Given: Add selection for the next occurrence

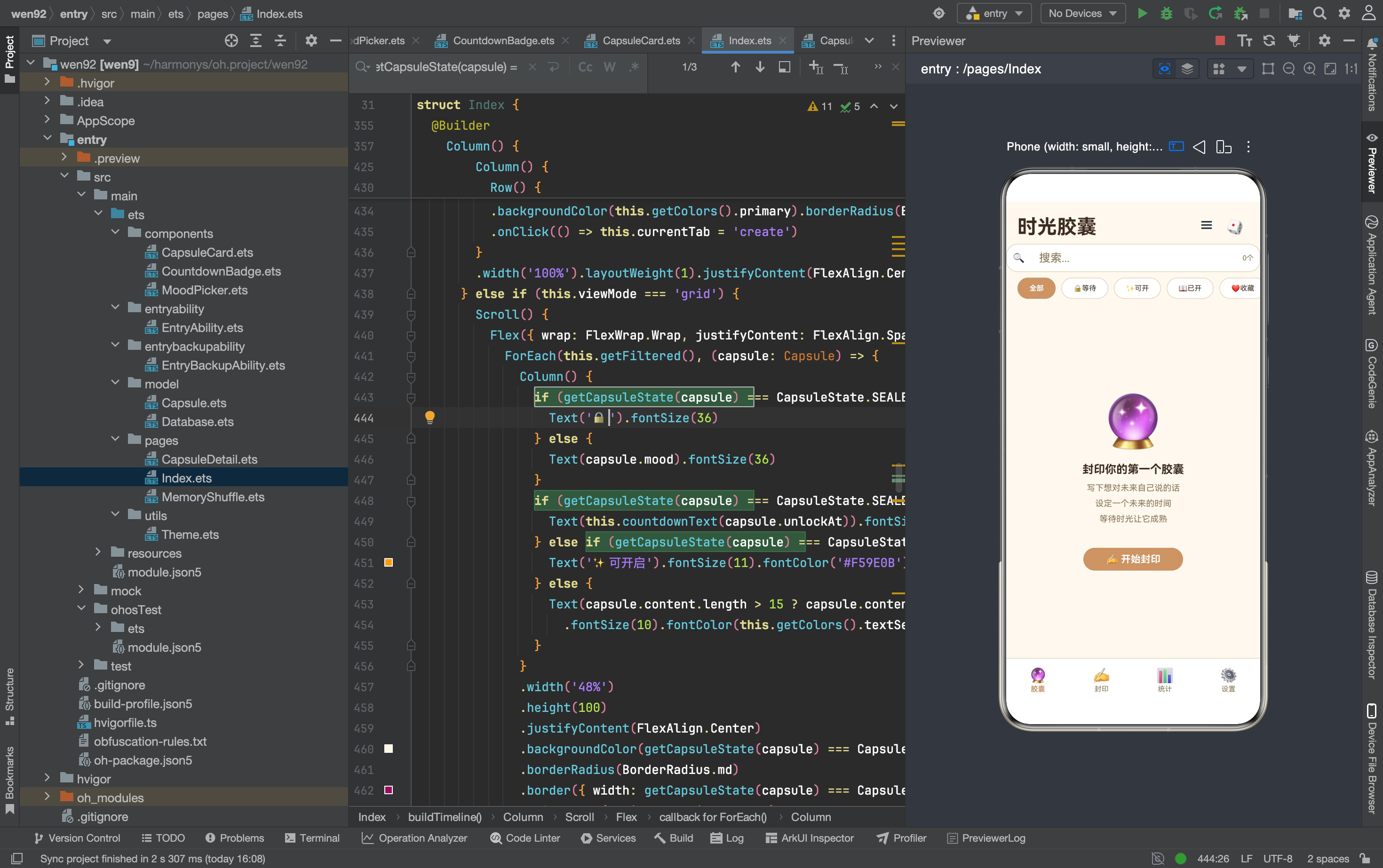Looking at the screenshot, I should pos(816,67).
